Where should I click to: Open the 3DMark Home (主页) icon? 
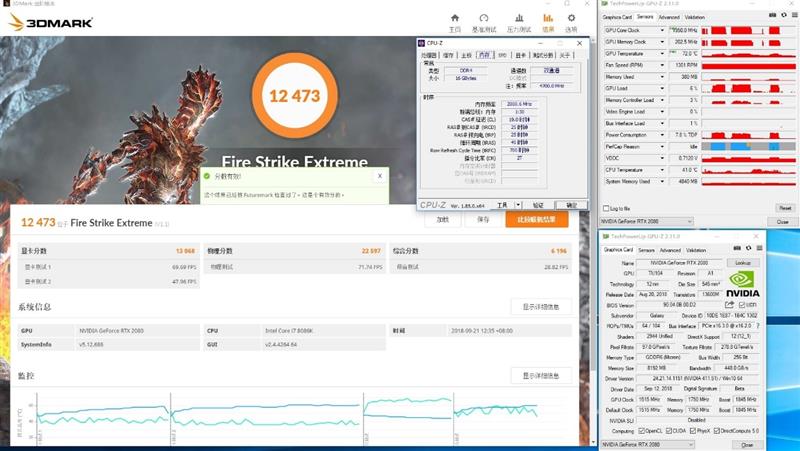(x=455, y=18)
